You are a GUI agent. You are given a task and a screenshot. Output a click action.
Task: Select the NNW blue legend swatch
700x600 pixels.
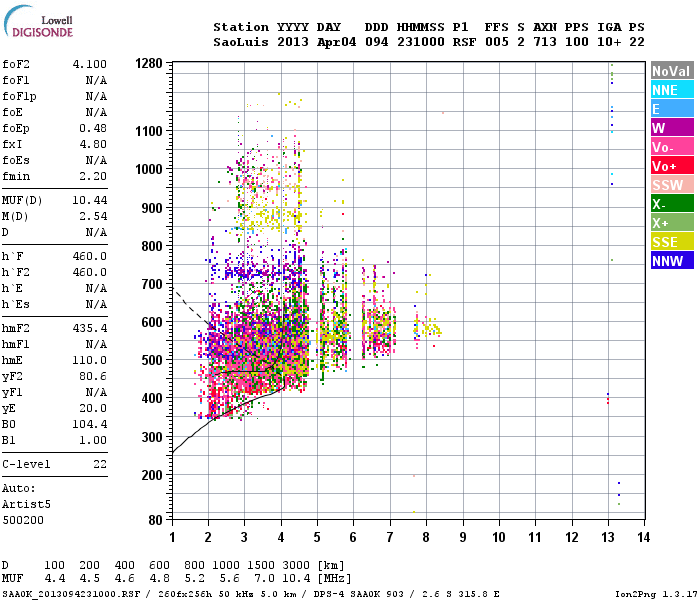click(x=672, y=261)
